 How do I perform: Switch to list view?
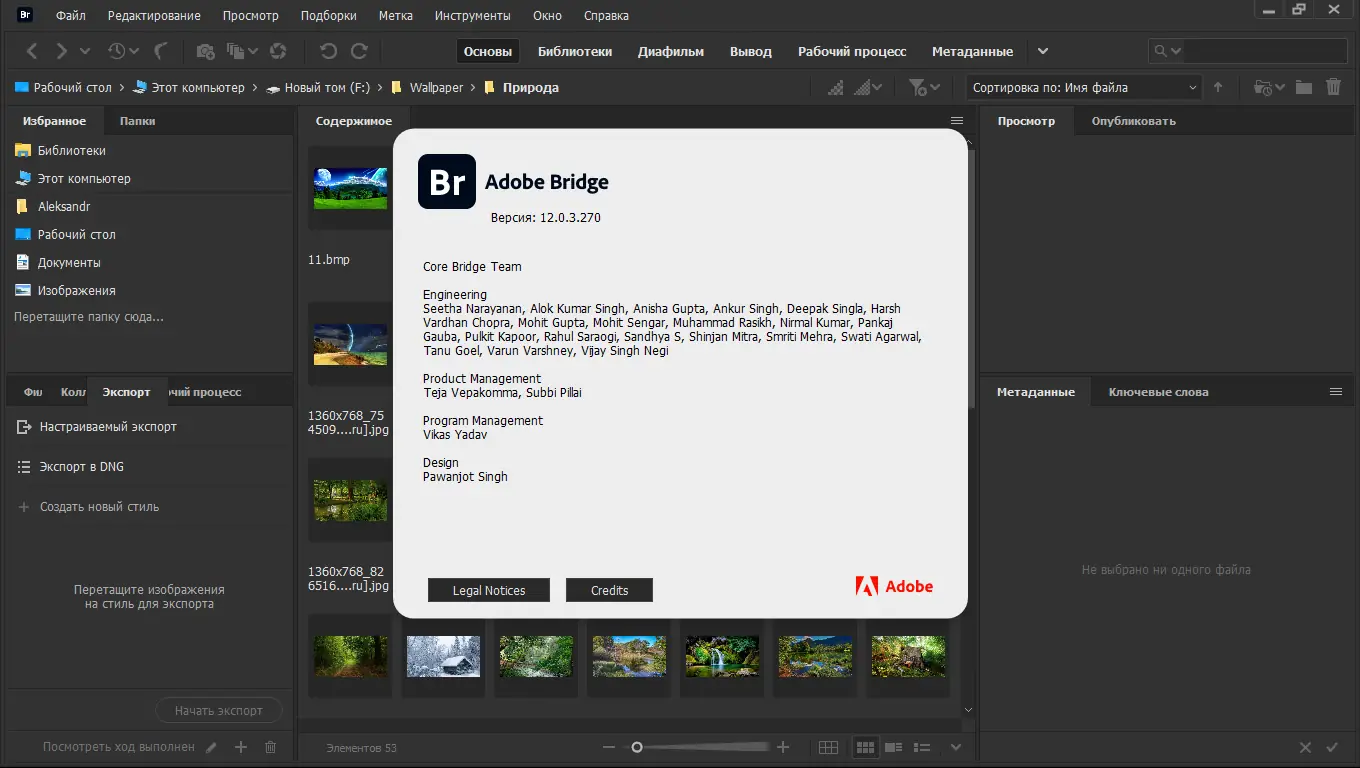[923, 747]
